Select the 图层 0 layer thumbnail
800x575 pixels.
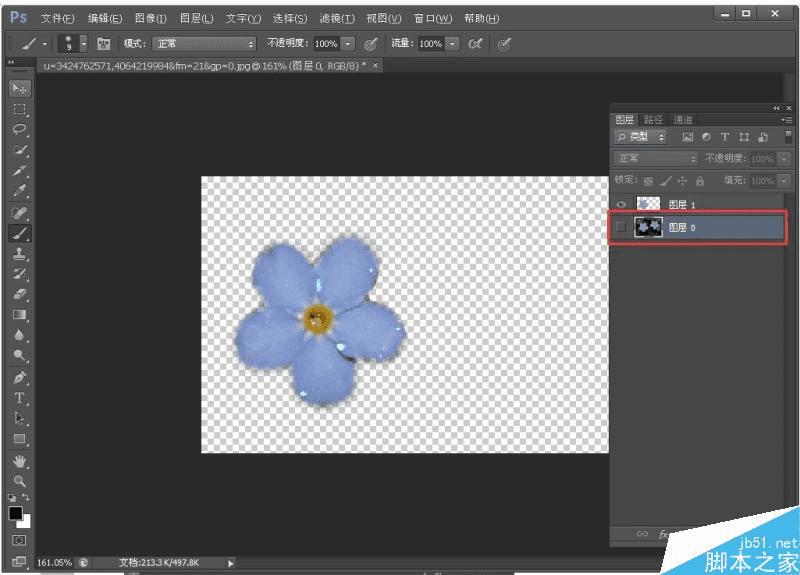(x=648, y=228)
